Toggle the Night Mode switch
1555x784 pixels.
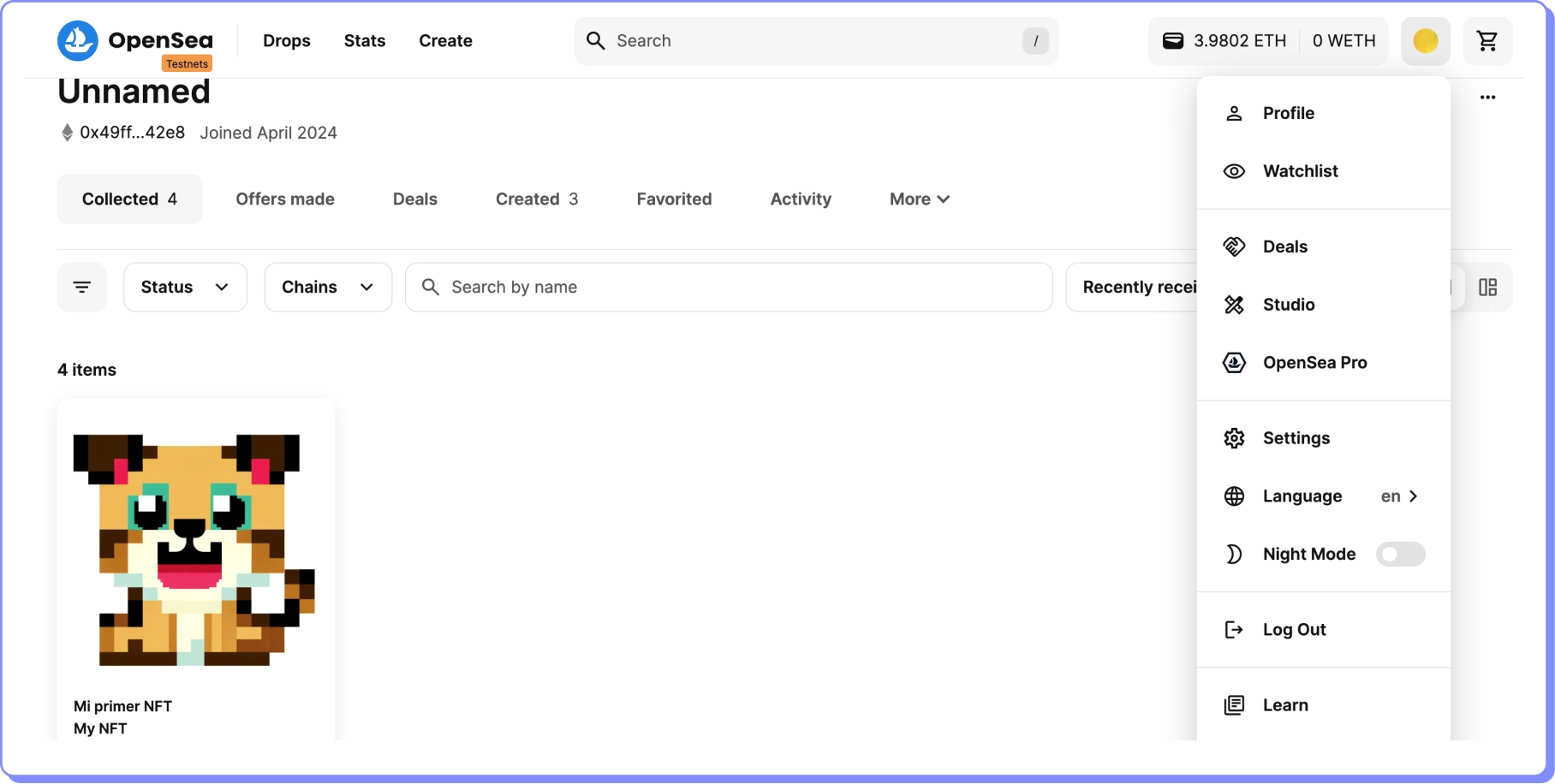click(1400, 555)
